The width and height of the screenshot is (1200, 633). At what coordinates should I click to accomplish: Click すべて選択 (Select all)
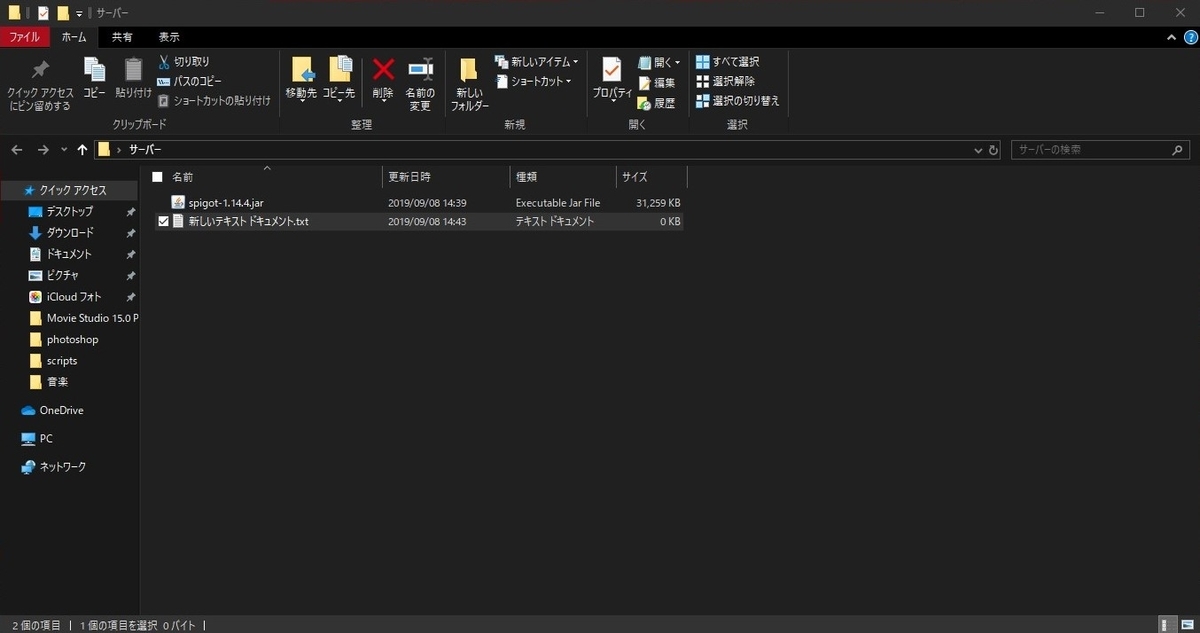point(727,62)
